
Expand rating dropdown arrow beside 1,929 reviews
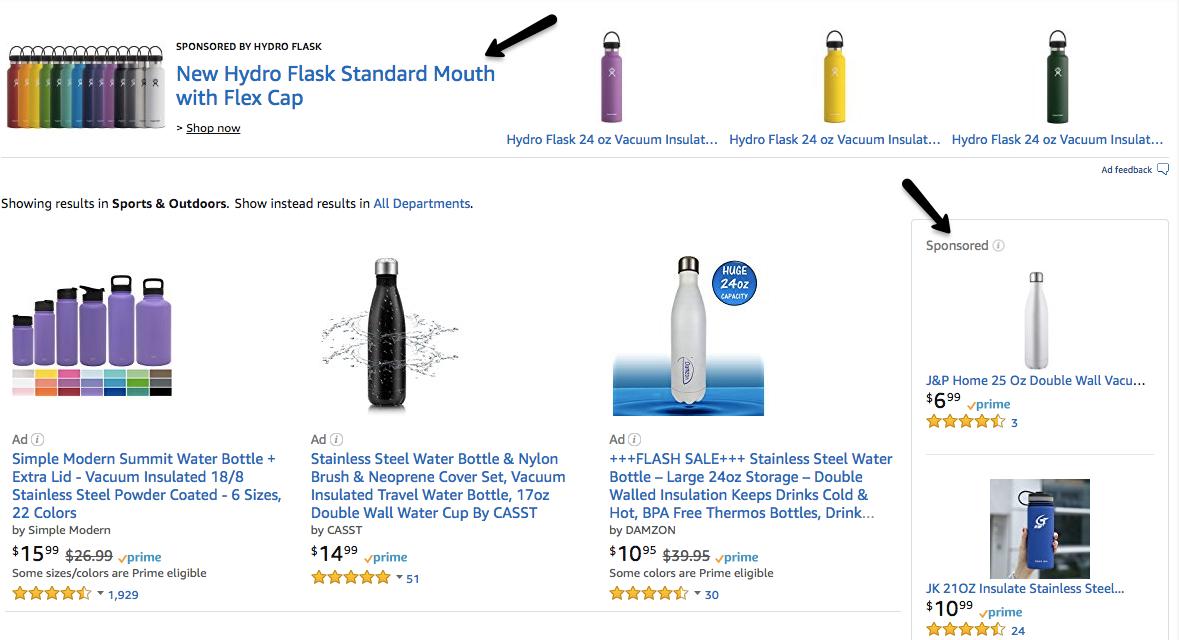[x=100, y=594]
